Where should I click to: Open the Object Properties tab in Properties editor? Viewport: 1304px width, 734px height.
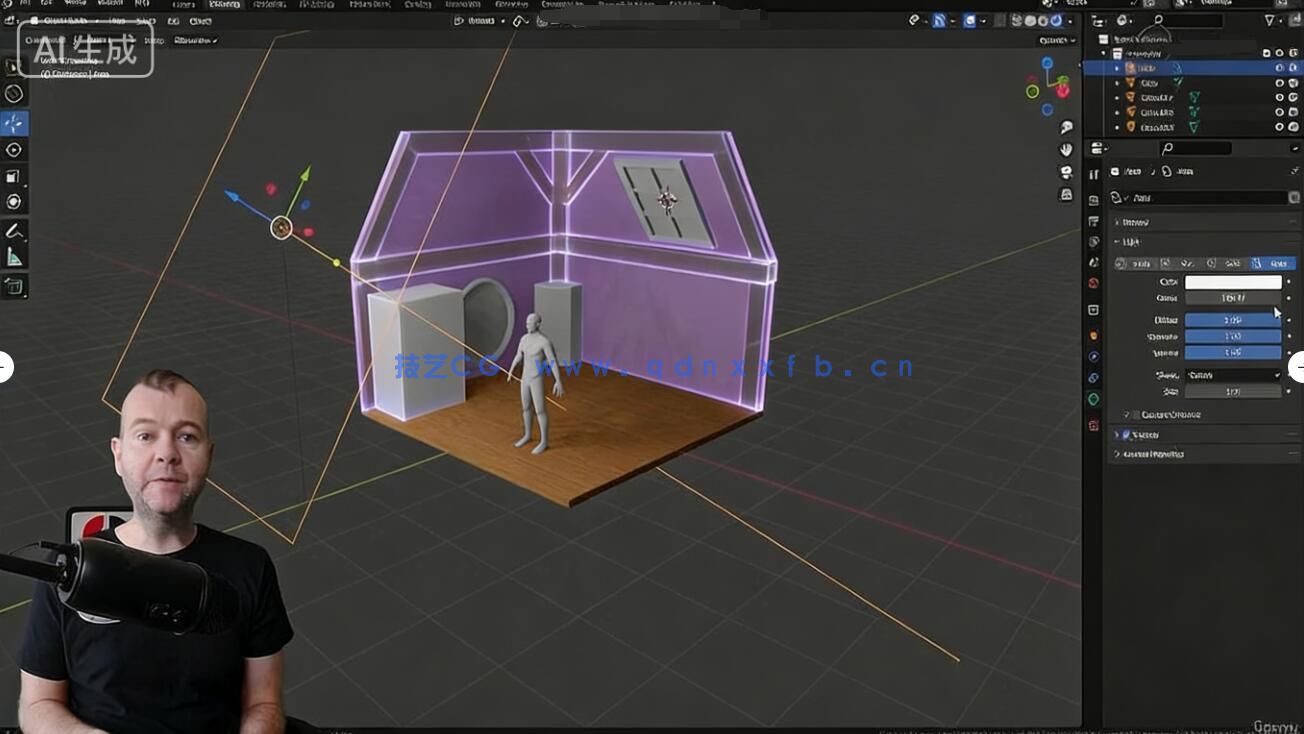coord(1093,335)
